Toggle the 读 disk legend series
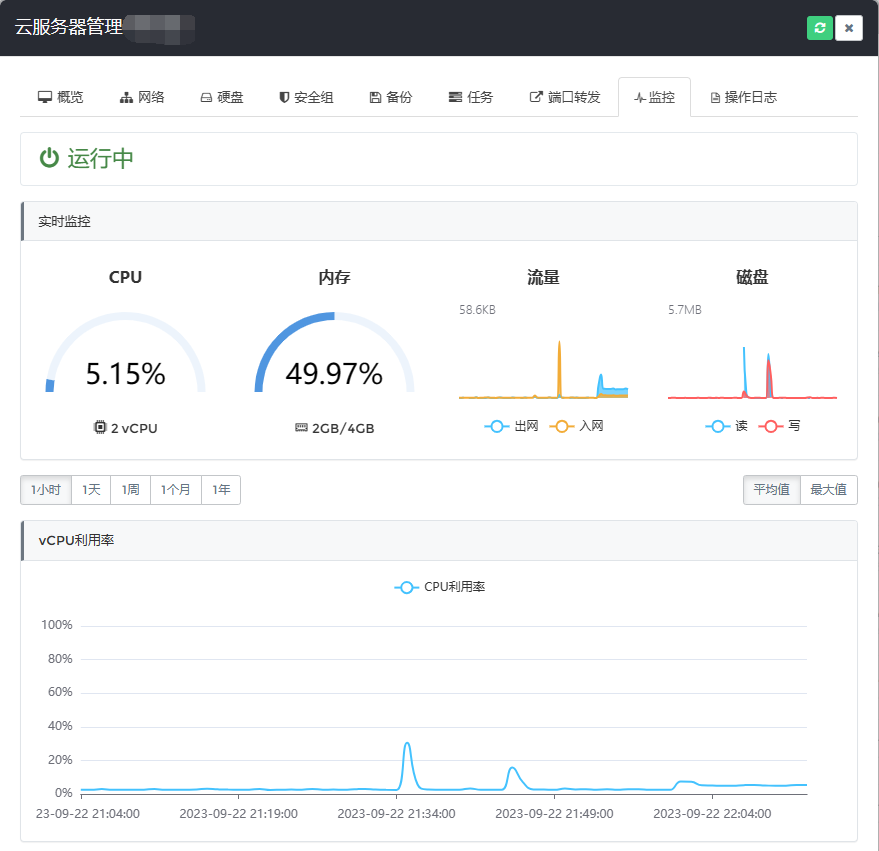This screenshot has height=851, width=879. [x=727, y=427]
